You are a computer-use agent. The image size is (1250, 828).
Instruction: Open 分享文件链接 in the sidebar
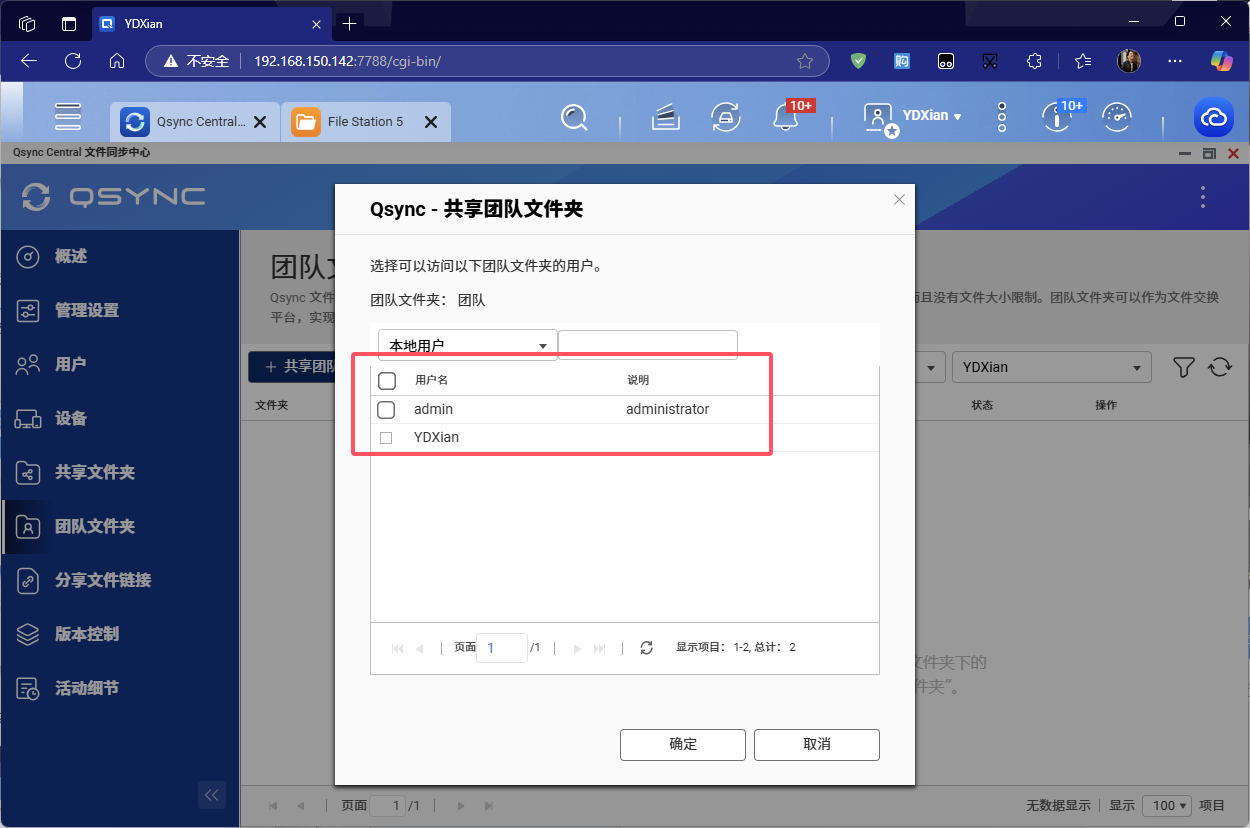click(x=120, y=581)
